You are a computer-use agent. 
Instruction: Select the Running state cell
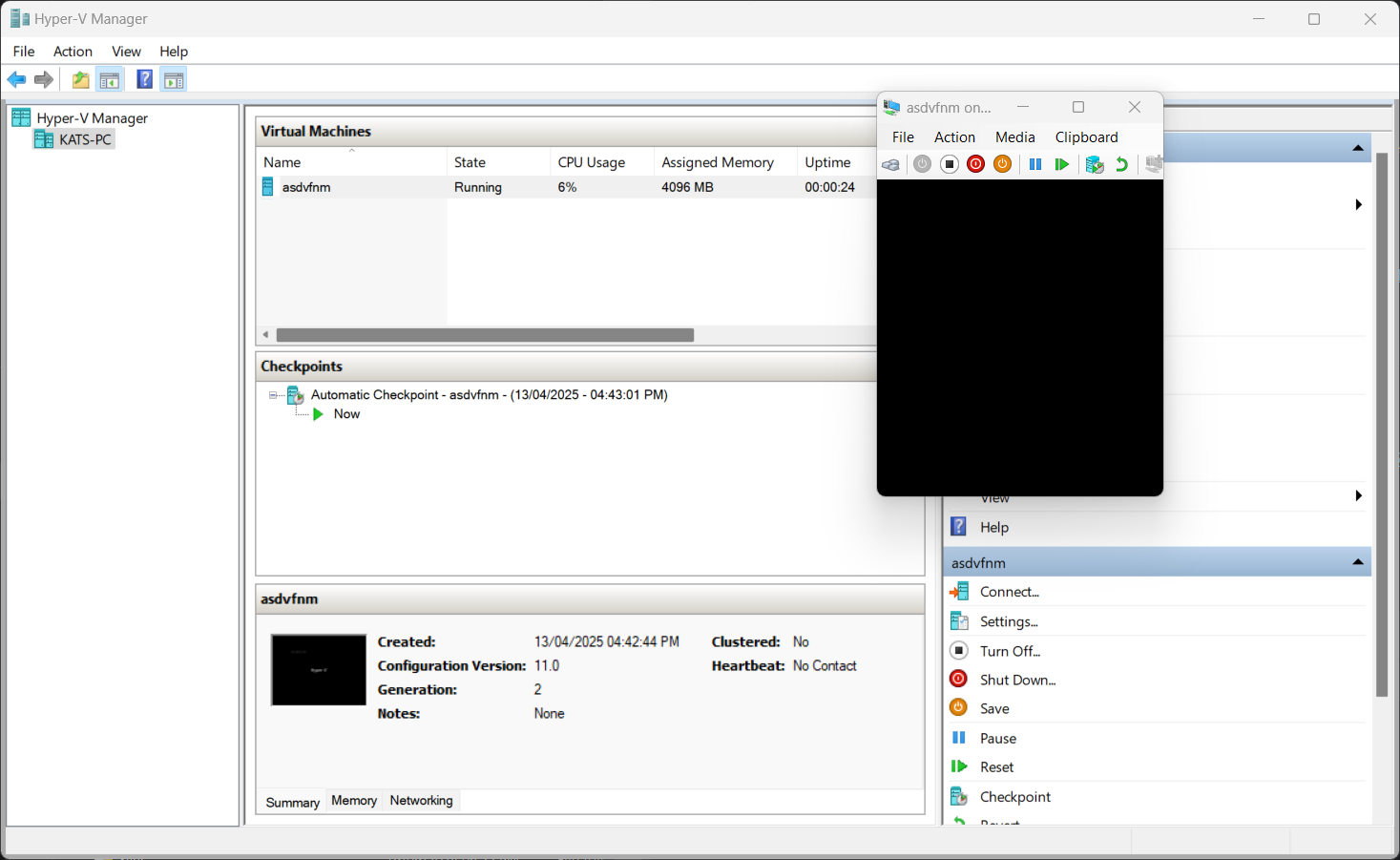tap(478, 187)
